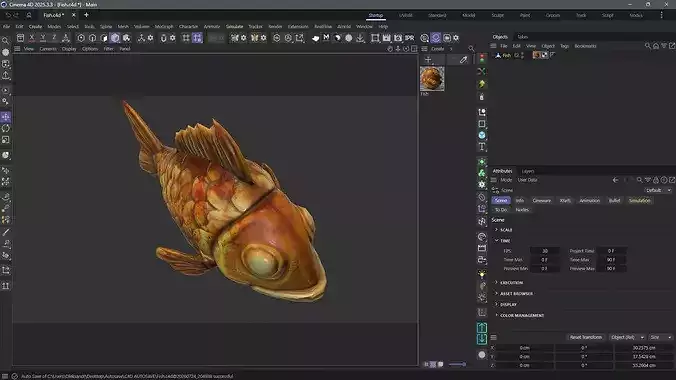Enable Edges mode in the toolbar
The height and width of the screenshot is (380, 676).
click(x=92, y=38)
